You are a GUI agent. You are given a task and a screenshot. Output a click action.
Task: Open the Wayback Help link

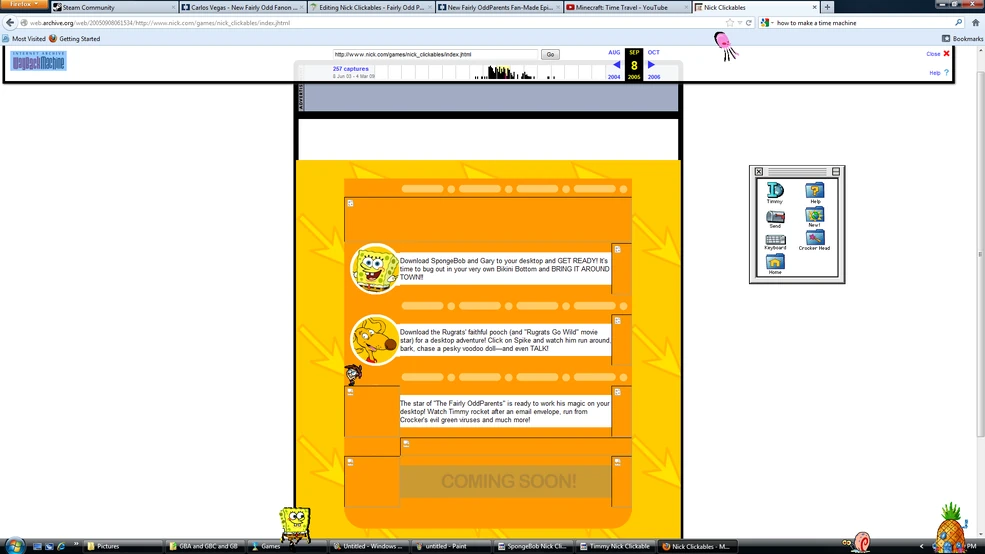click(x=939, y=73)
